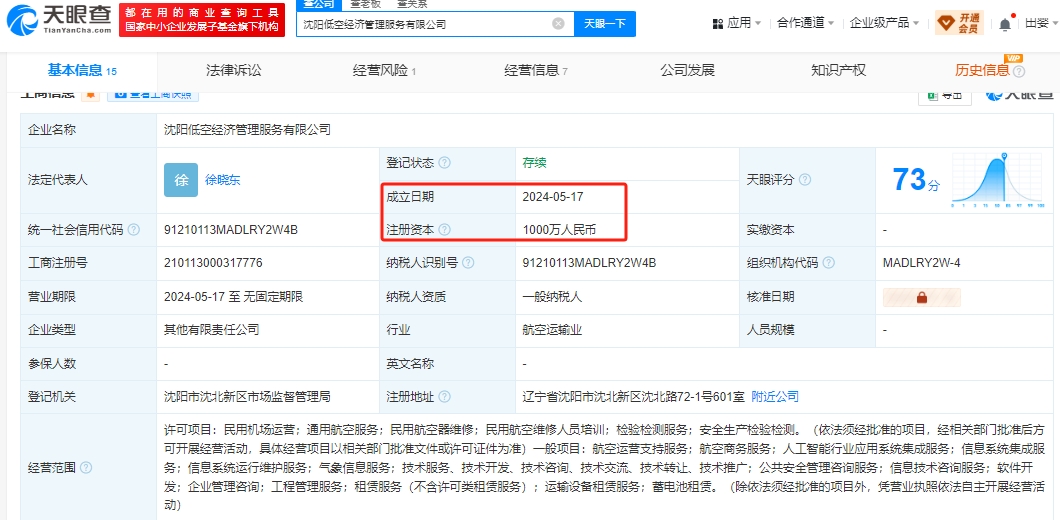Click the 存续 registration status value

(534, 163)
